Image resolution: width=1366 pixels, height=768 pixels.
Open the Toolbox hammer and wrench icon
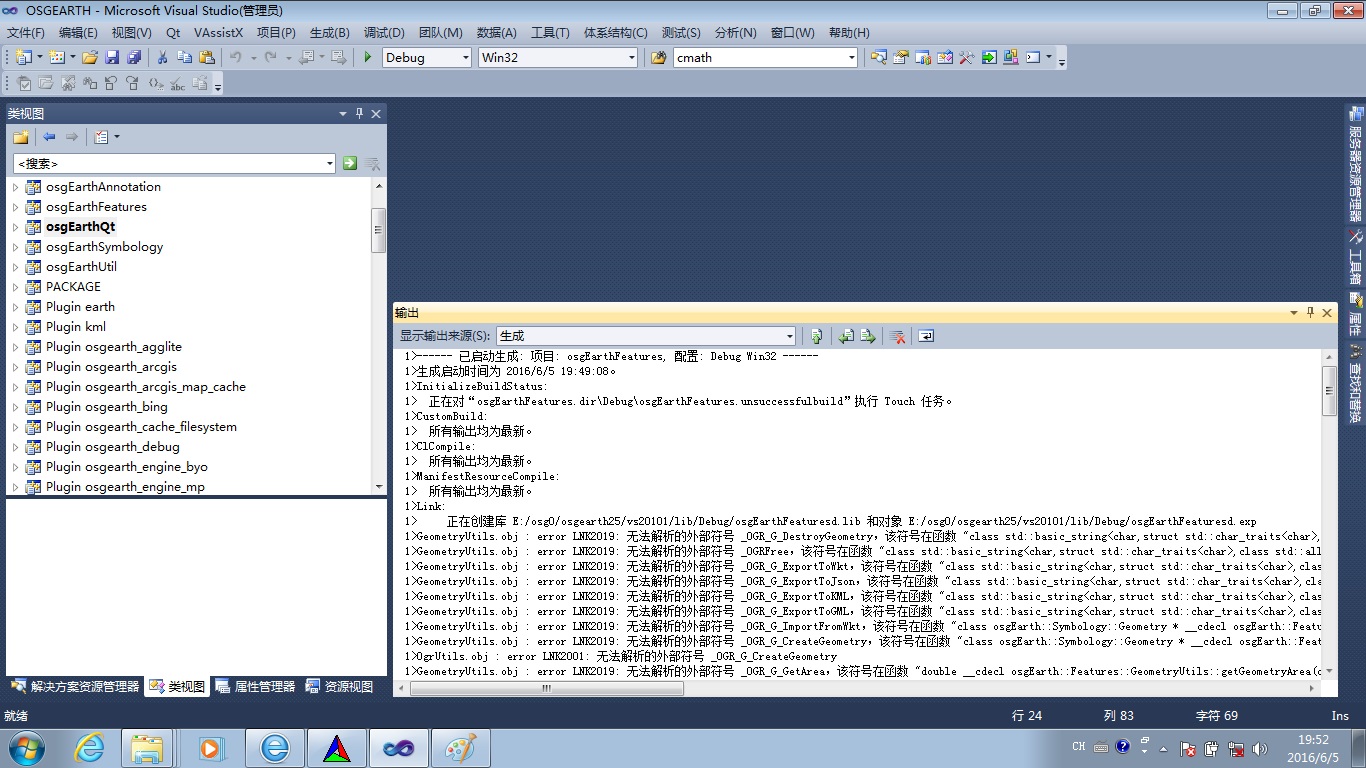point(966,57)
